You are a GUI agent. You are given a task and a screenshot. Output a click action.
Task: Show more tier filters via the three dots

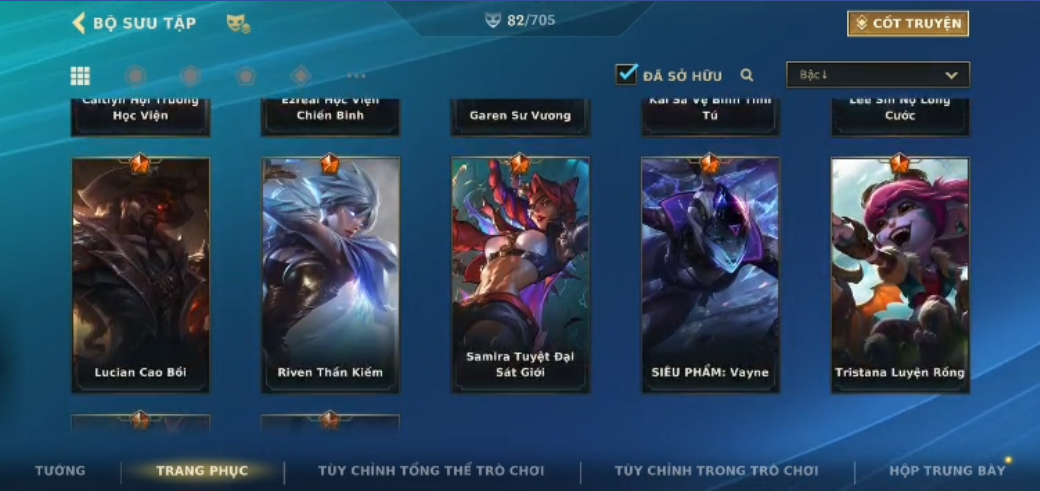(356, 76)
